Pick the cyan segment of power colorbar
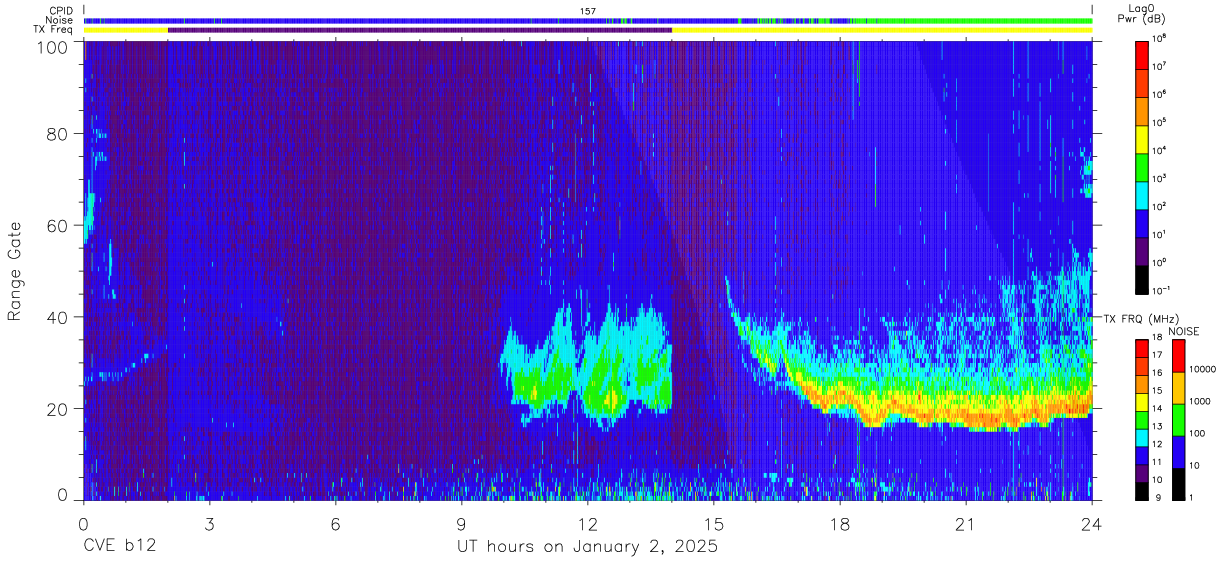This screenshot has width=1228, height=567. click(1143, 195)
